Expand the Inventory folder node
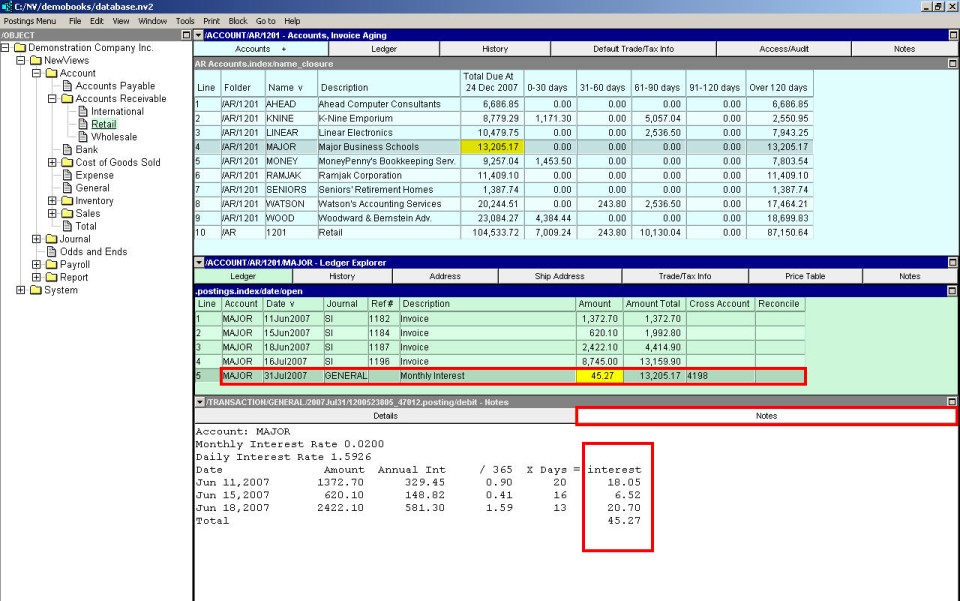Image resolution: width=960 pixels, height=601 pixels. pyautogui.click(x=52, y=201)
